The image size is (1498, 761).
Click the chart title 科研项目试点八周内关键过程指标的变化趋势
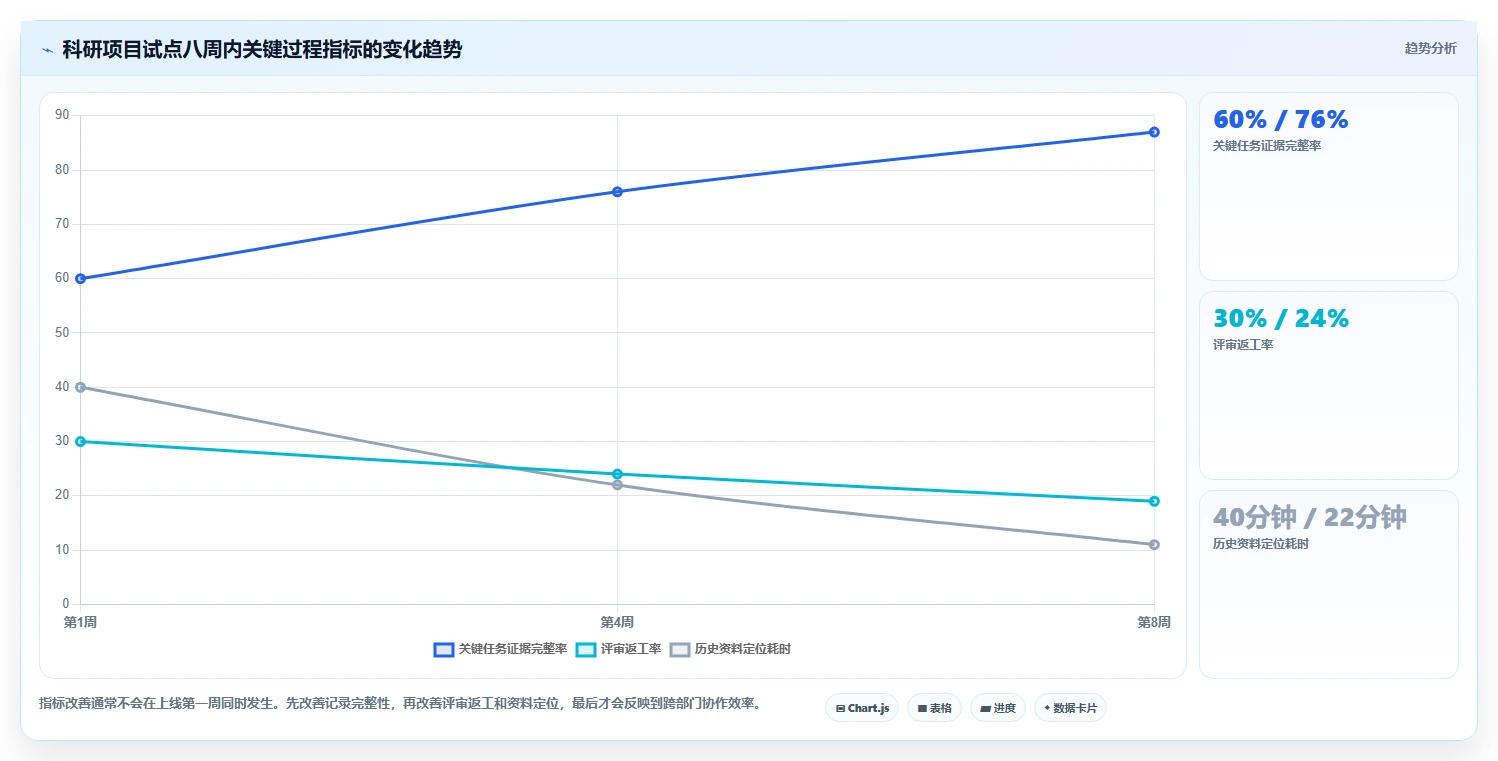coord(262,50)
